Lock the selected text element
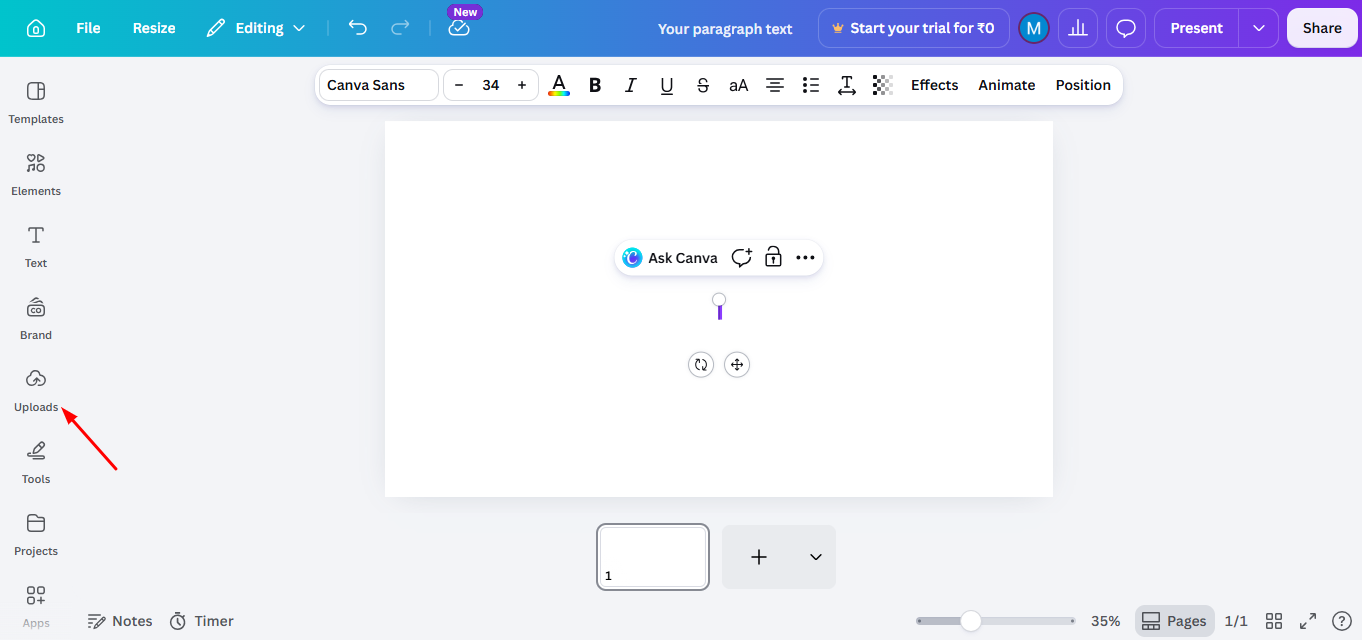The width and height of the screenshot is (1362, 640). [x=773, y=258]
